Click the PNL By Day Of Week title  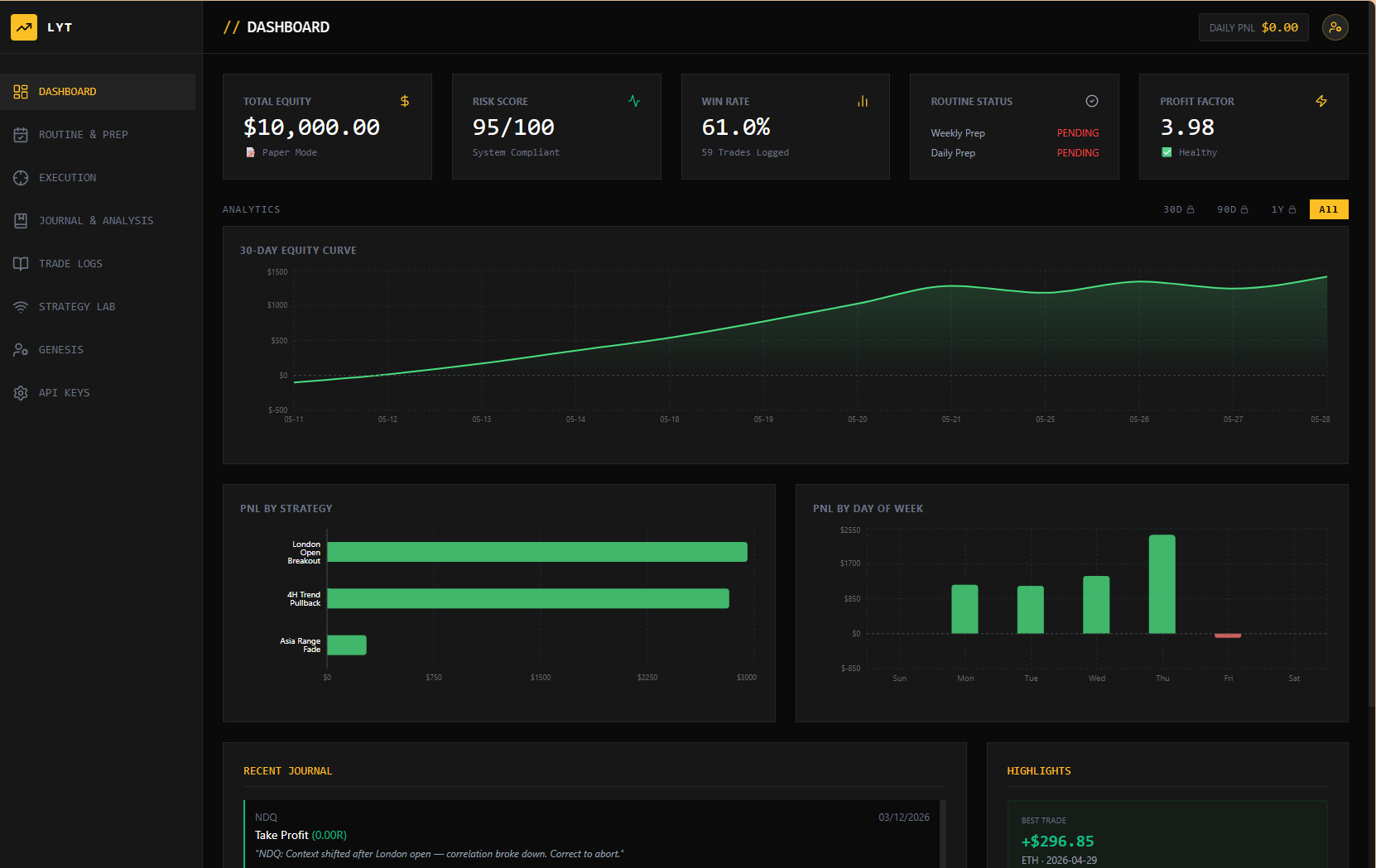coord(868,509)
